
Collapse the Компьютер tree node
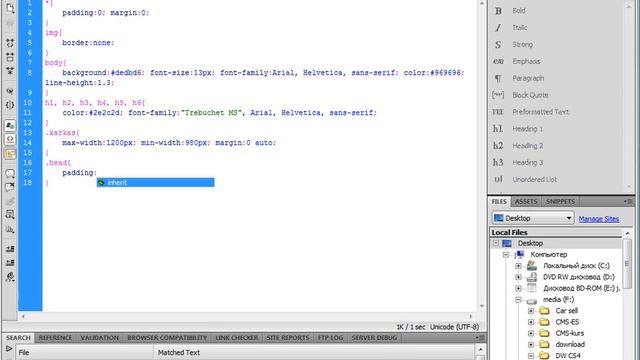coord(506,254)
